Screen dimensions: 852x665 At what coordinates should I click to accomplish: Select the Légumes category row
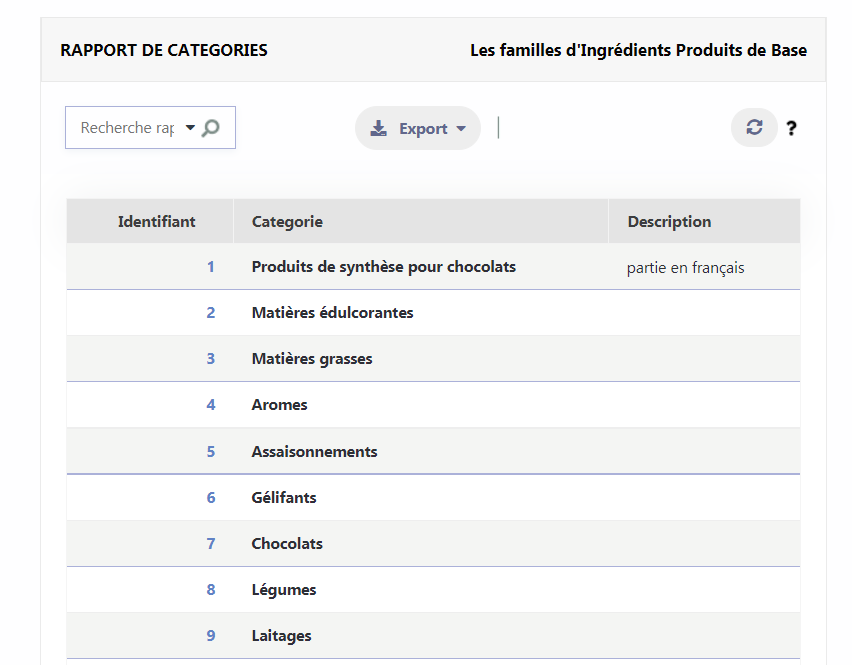click(x=433, y=589)
